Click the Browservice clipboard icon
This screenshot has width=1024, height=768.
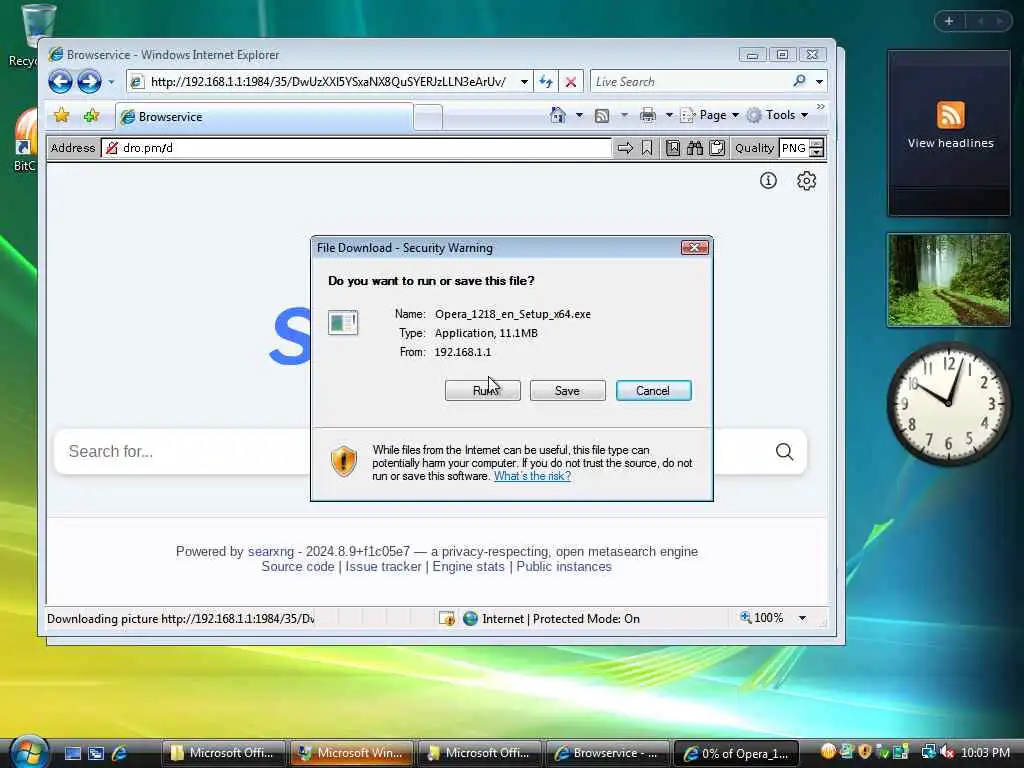click(x=717, y=148)
